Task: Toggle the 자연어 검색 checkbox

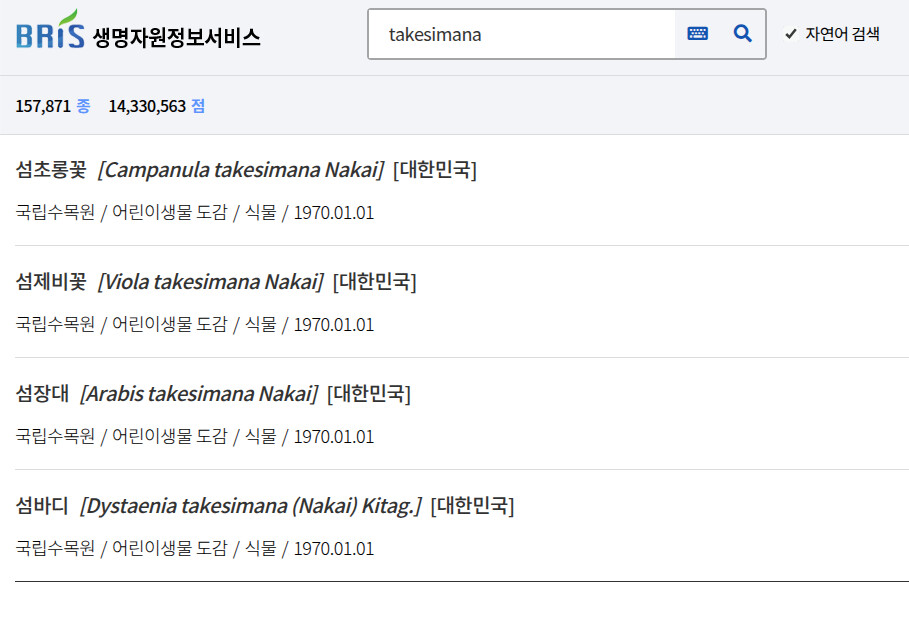Action: 791,34
